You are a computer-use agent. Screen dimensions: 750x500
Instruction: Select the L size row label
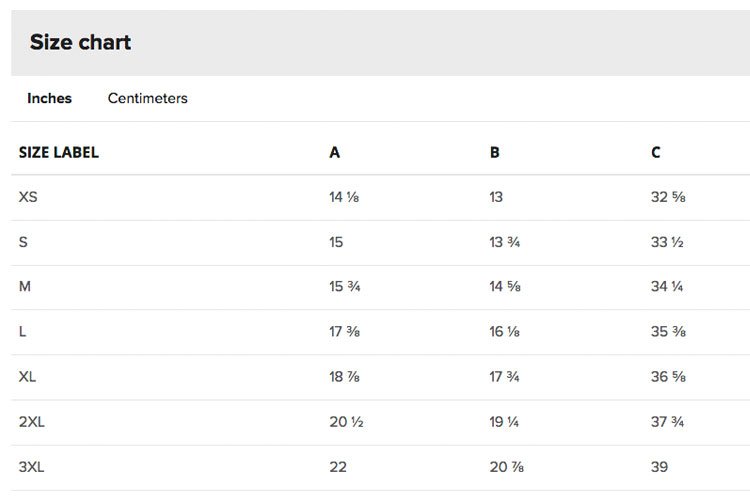(22, 331)
